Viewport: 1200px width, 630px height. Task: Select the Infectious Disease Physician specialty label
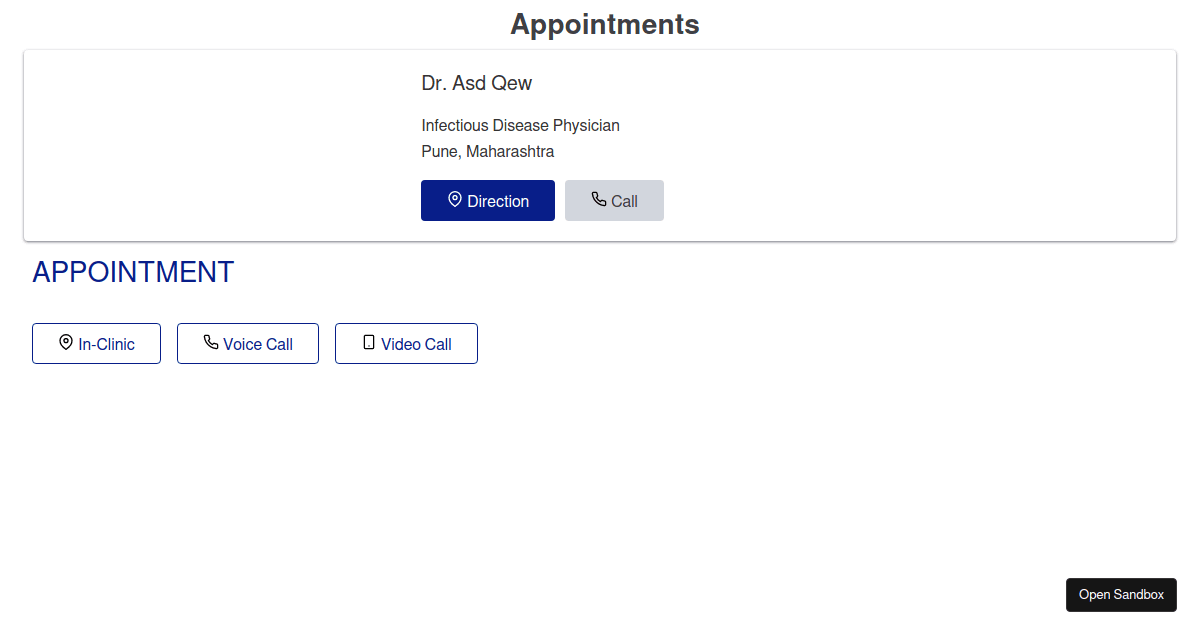(x=520, y=125)
